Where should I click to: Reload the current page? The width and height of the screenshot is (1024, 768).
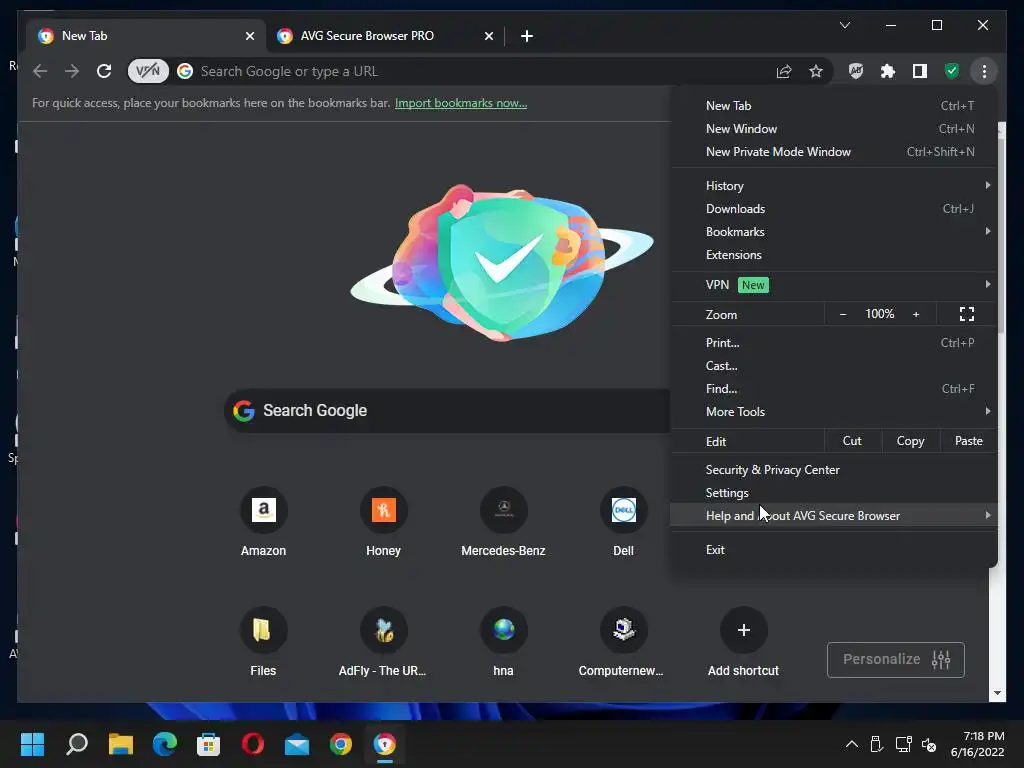coord(104,71)
